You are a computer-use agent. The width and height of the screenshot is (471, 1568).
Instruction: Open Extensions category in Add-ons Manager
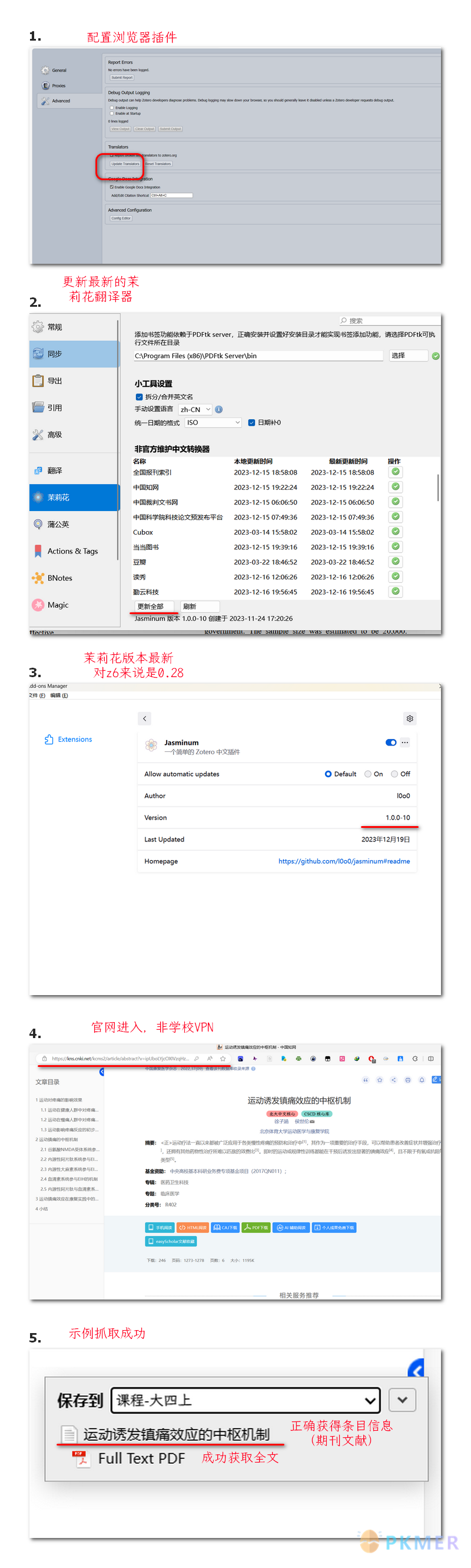(68, 739)
